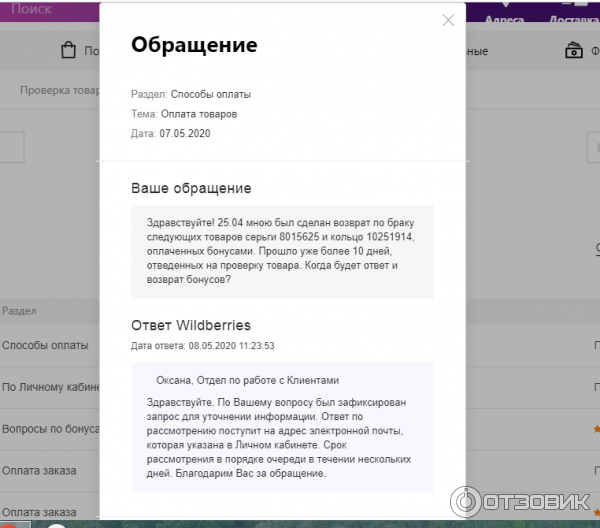Click the Раздел: Способы оплаты line in dialog
Viewport: 600px width, 528px height.
191,94
